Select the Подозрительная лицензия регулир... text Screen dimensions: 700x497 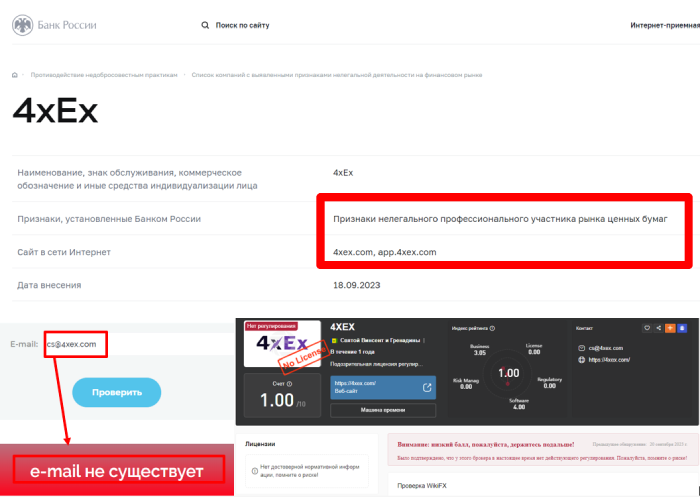pos(376,364)
